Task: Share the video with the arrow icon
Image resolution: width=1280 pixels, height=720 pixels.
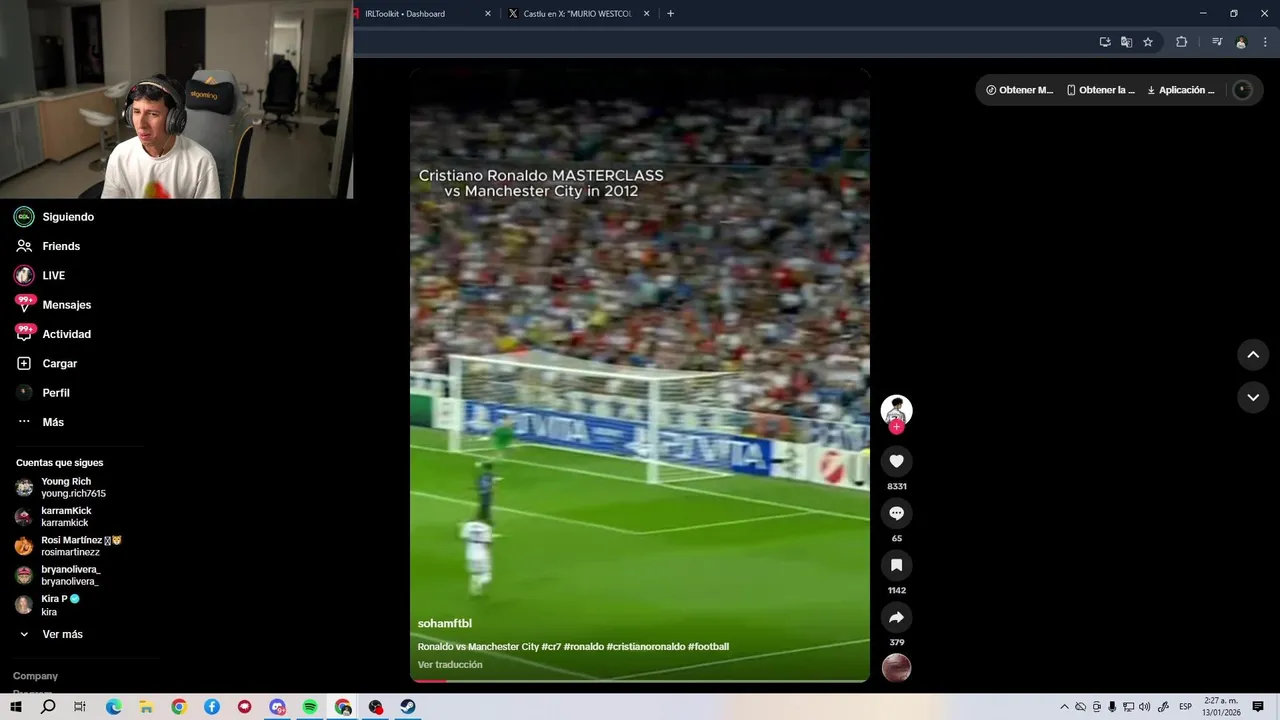Action: (896, 617)
